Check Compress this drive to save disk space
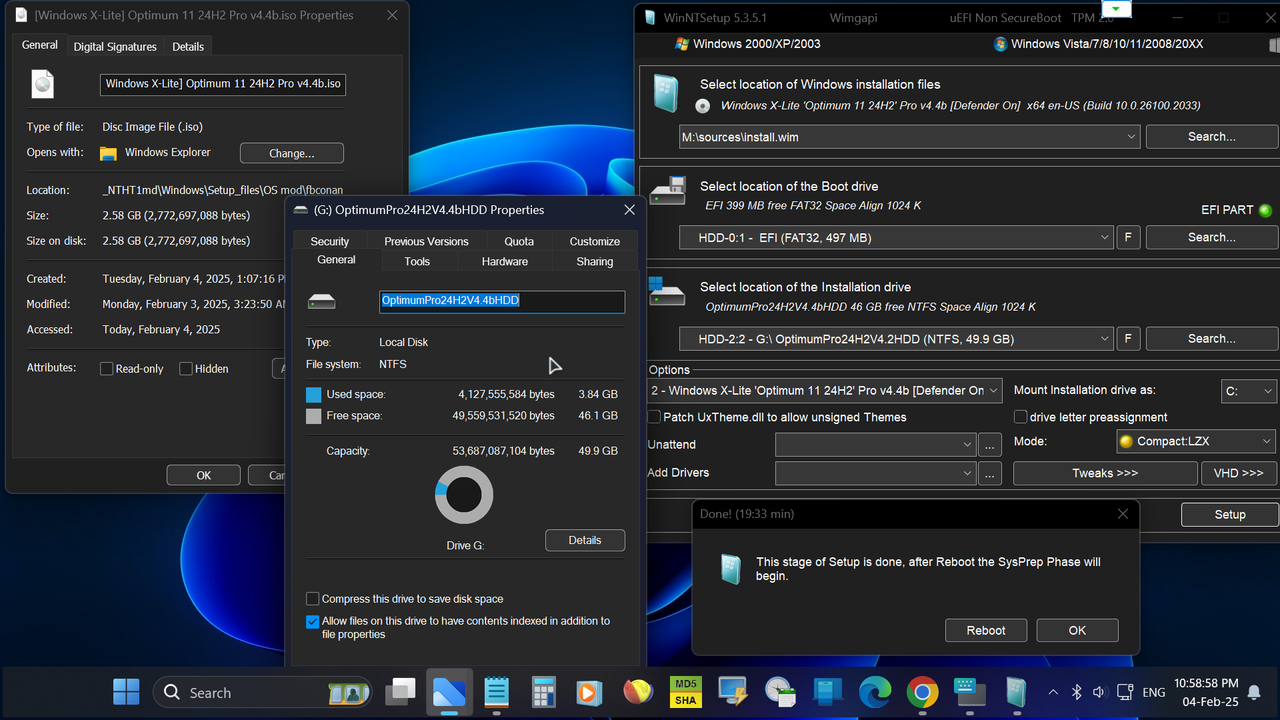 coord(313,598)
